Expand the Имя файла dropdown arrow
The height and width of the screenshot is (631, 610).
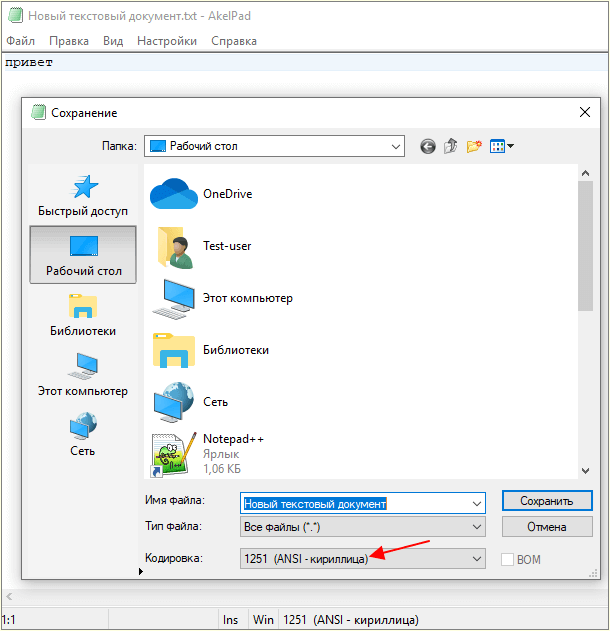coord(477,503)
